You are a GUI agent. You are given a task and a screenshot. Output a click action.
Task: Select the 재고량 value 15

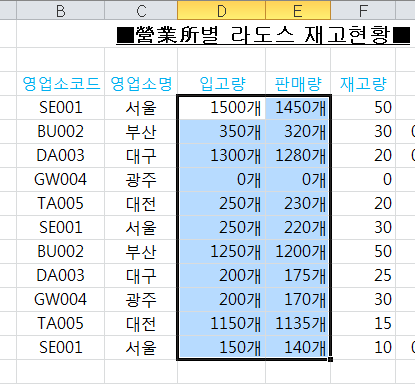(363, 323)
